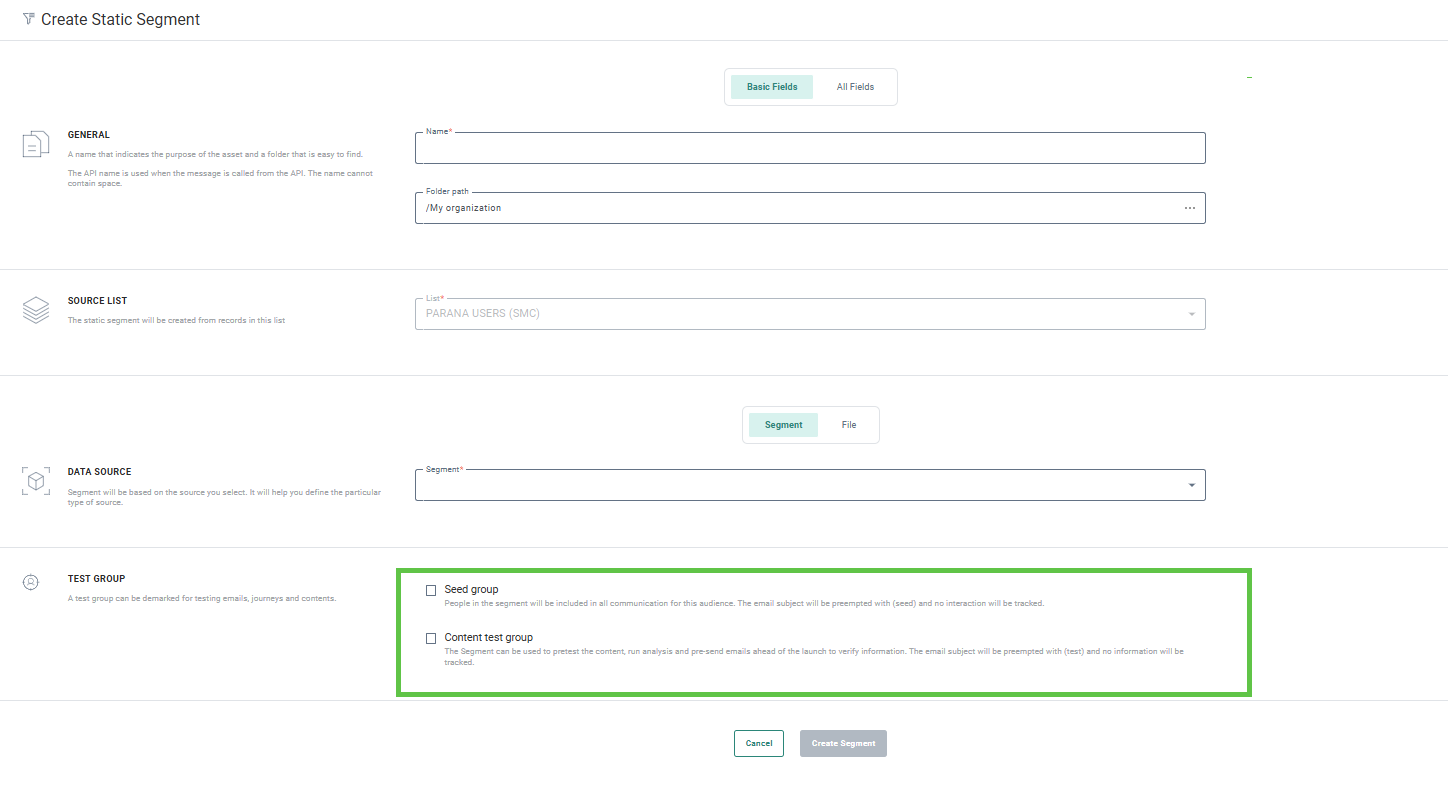
Task: Enable the Seed group checkbox
Action: coord(431,590)
